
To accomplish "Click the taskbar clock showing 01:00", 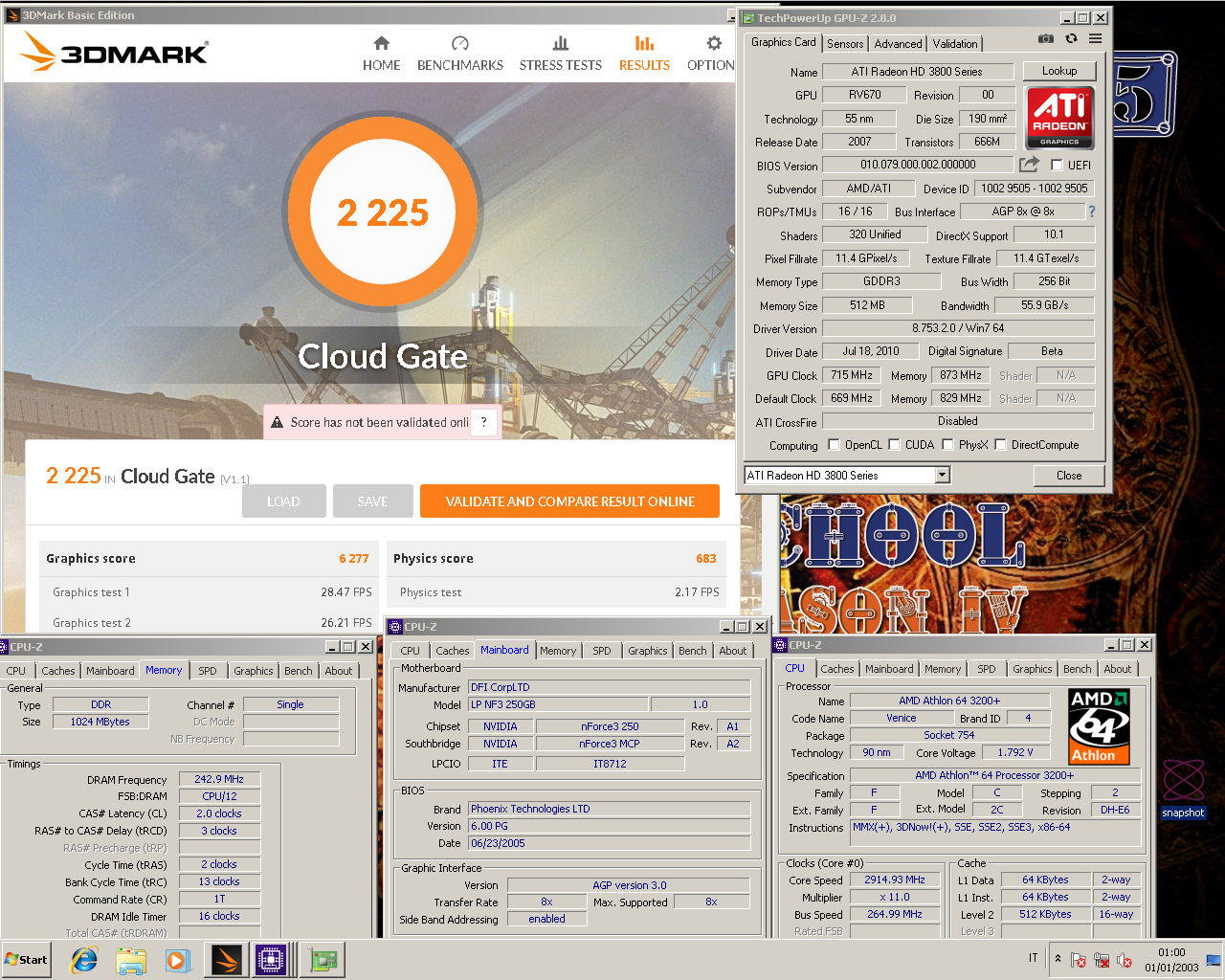I will [x=1171, y=960].
